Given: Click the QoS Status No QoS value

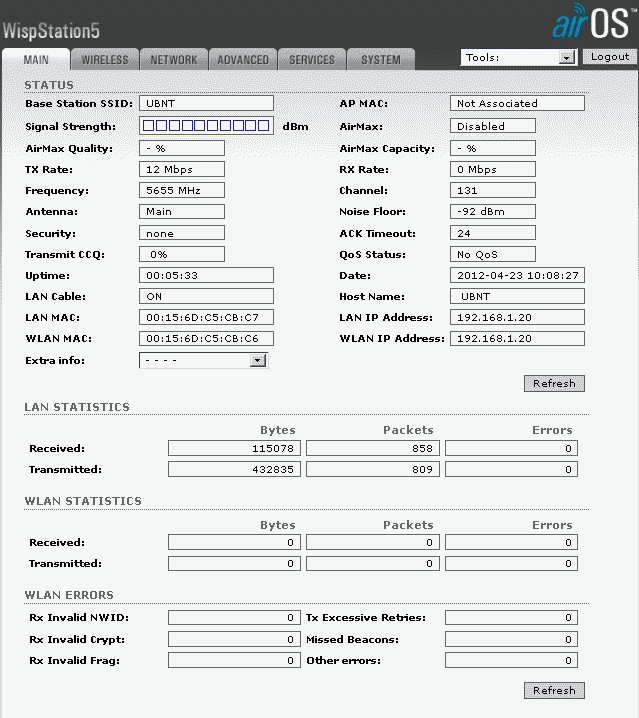Looking at the screenshot, I should click(x=493, y=254).
